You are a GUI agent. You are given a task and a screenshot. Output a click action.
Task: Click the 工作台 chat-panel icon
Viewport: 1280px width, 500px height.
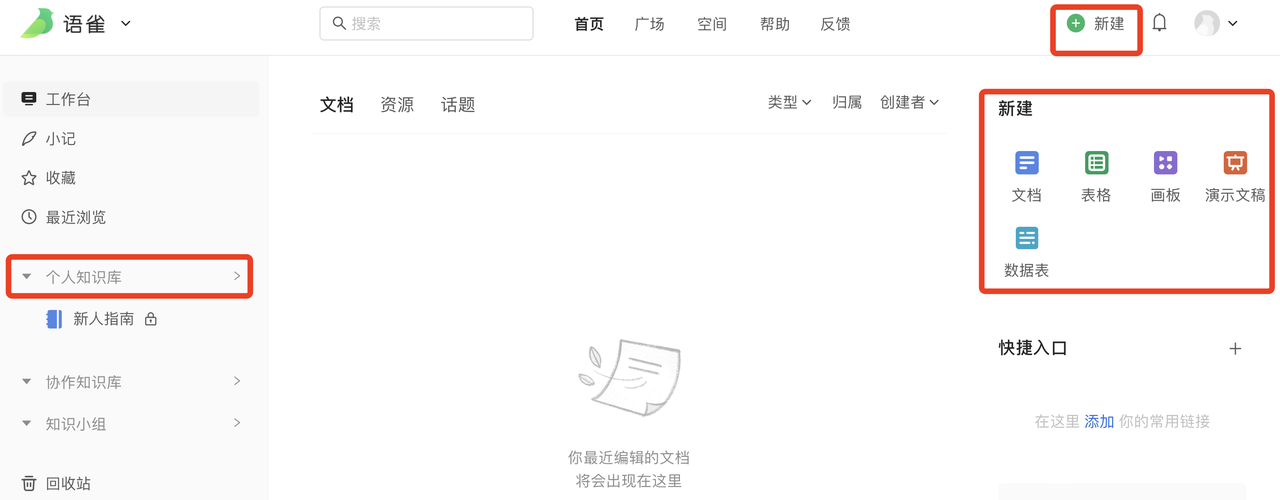[x=29, y=99]
